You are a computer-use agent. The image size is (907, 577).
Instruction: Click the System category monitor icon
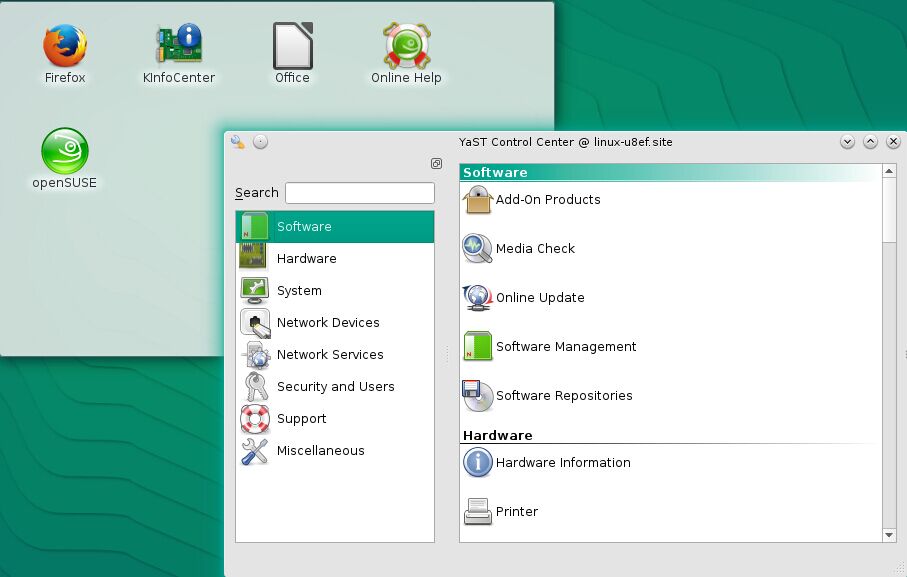(x=255, y=290)
